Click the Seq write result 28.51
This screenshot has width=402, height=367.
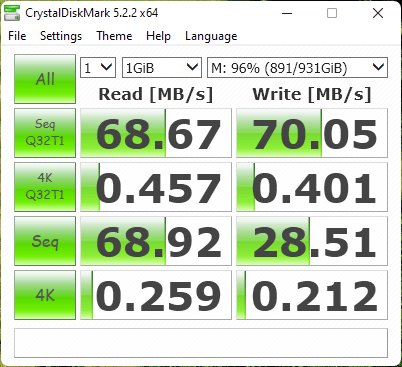click(x=312, y=241)
